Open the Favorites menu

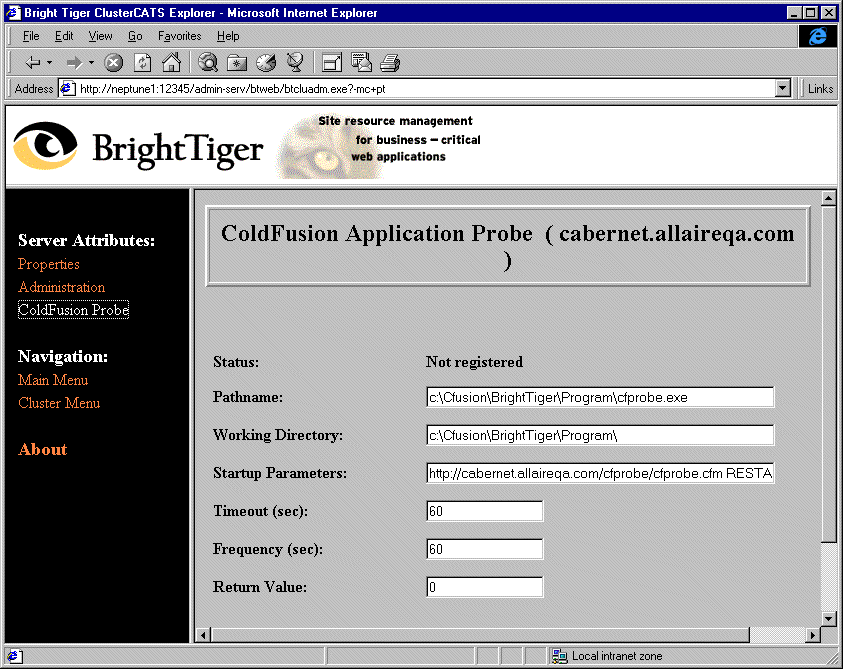(179, 36)
